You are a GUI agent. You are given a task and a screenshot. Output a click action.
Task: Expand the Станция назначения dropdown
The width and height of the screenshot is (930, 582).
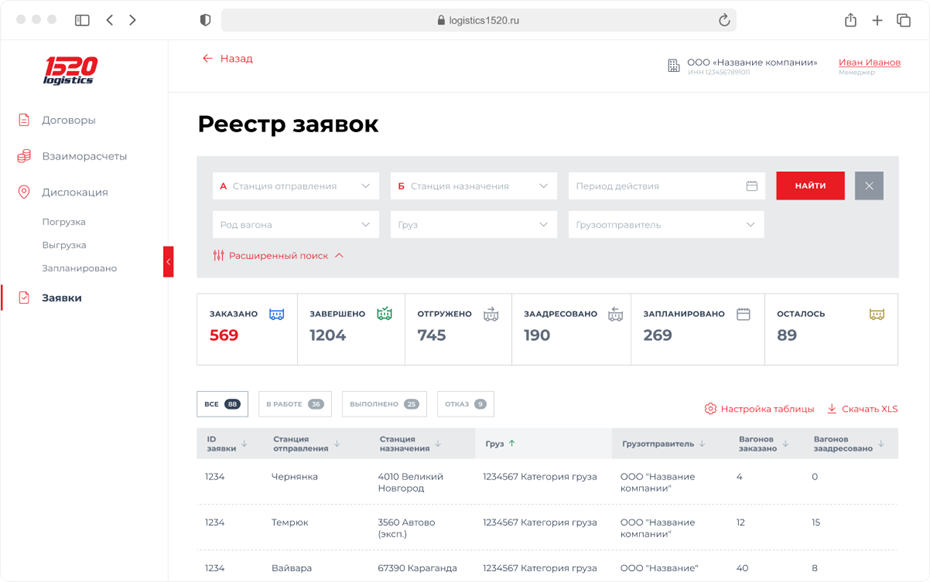pos(473,186)
